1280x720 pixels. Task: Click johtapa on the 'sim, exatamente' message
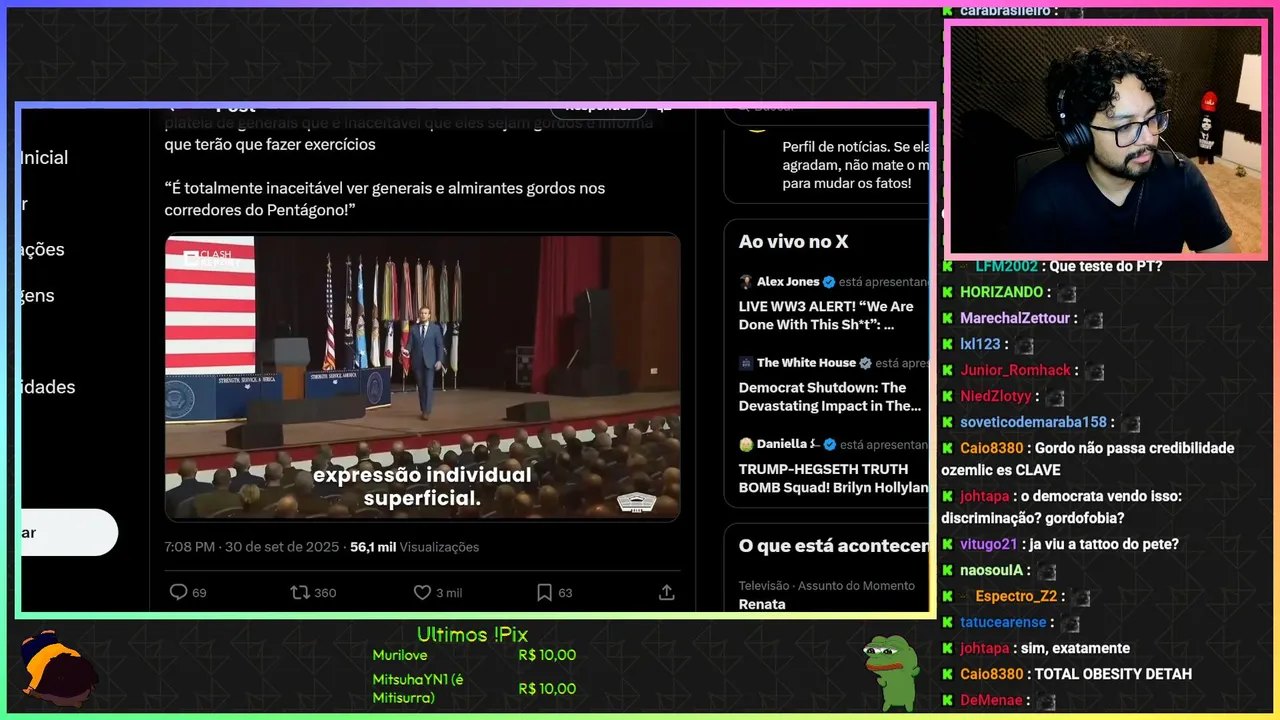pyautogui.click(x=985, y=648)
